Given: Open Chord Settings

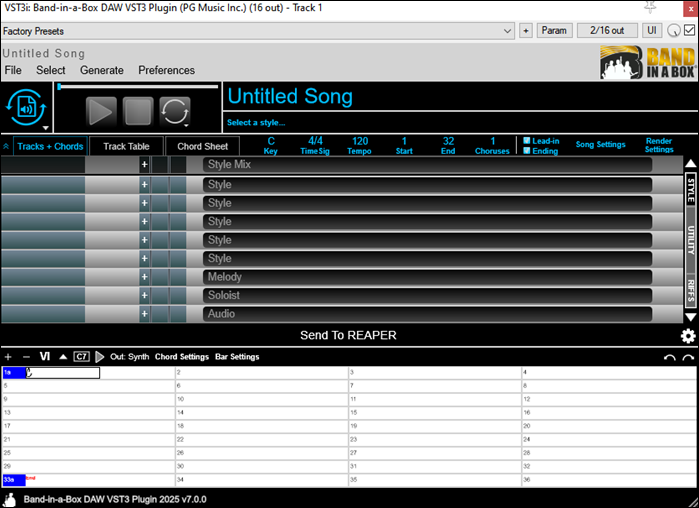Looking at the screenshot, I should tap(182, 356).
